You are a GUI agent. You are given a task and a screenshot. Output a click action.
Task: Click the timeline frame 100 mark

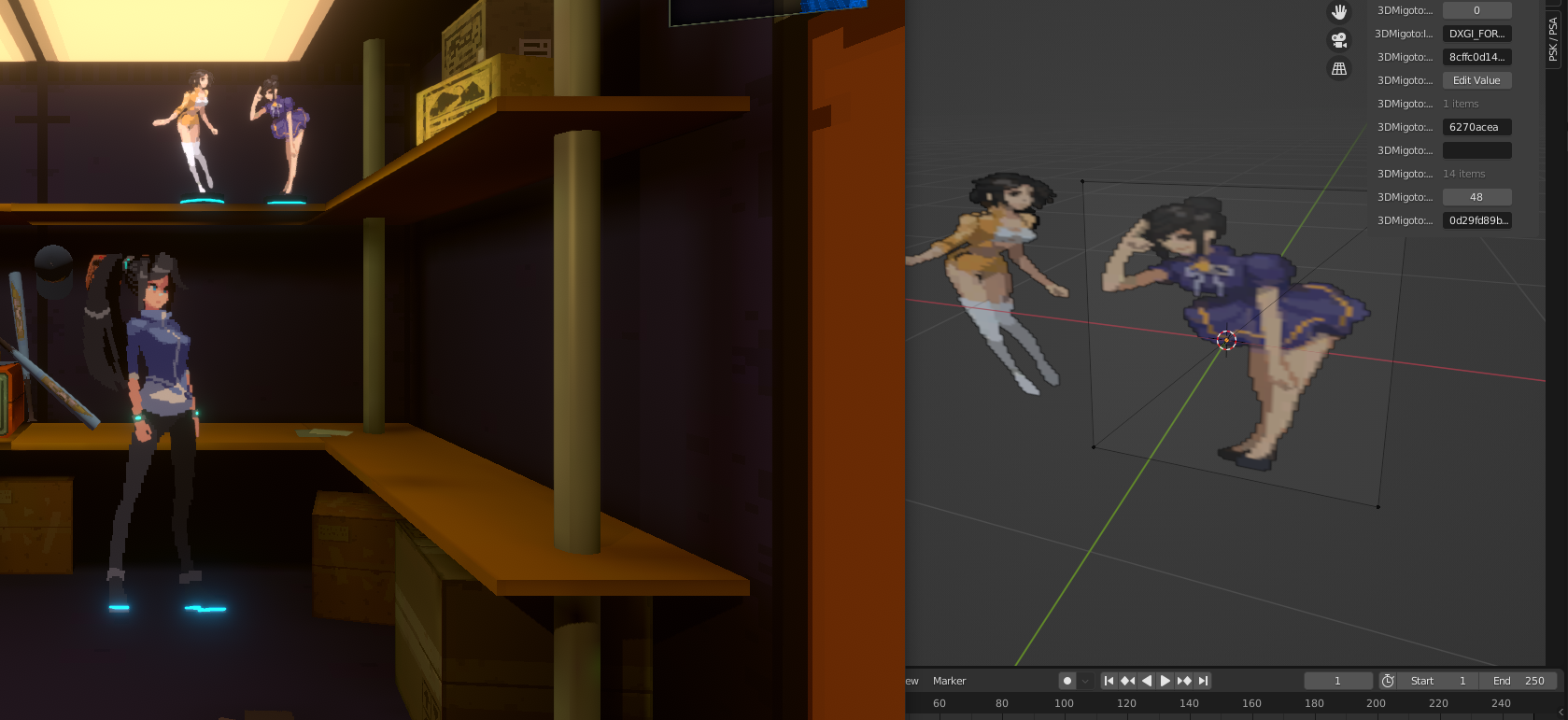tap(1064, 703)
